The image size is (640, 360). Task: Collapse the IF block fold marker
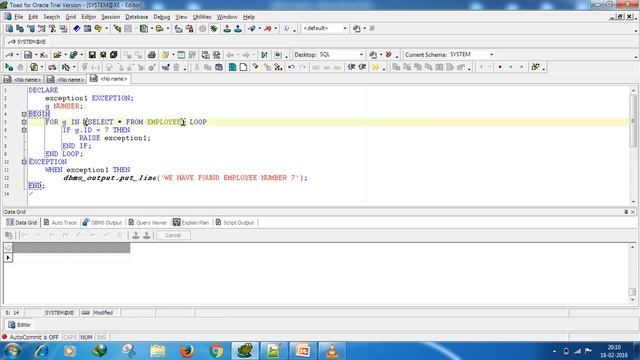tap(24, 130)
